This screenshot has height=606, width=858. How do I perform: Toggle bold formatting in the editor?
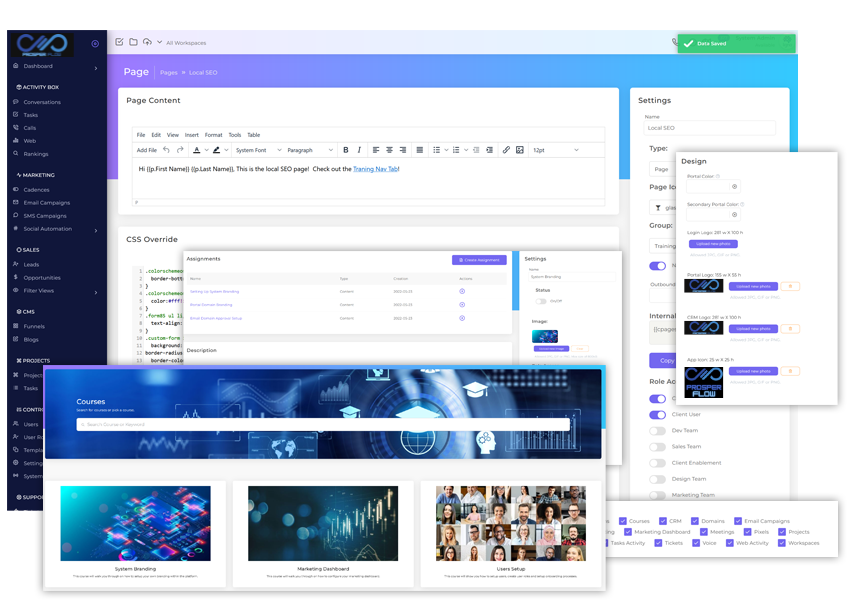coord(346,148)
